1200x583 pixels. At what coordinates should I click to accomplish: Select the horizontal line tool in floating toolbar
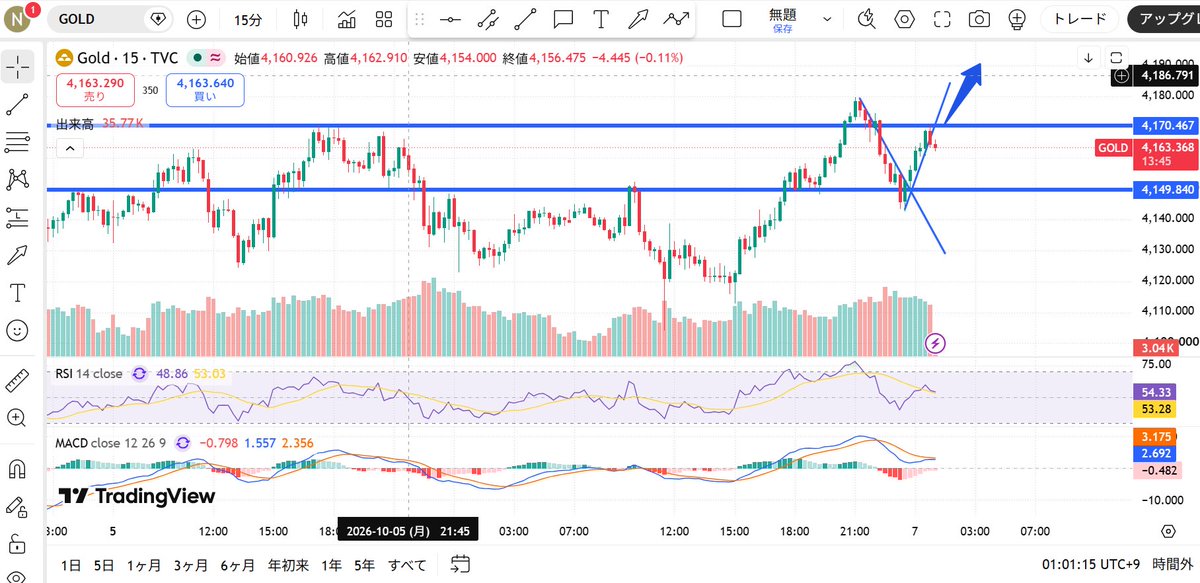(x=451, y=19)
